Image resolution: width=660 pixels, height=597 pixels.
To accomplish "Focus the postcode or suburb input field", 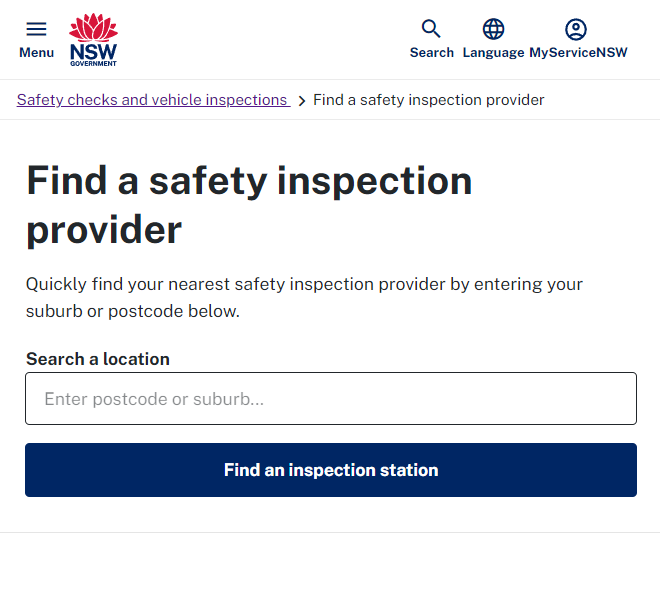I will (x=331, y=398).
